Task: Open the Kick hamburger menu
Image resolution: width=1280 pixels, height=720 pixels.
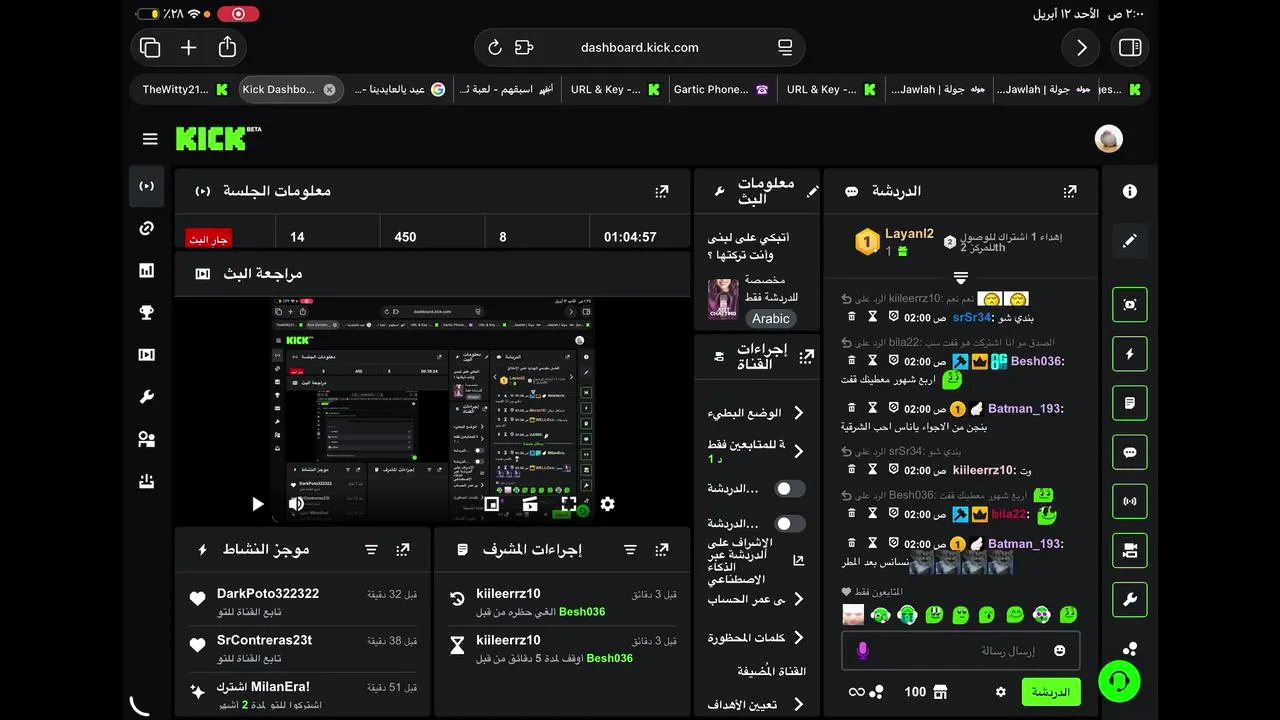Action: pyautogui.click(x=150, y=139)
